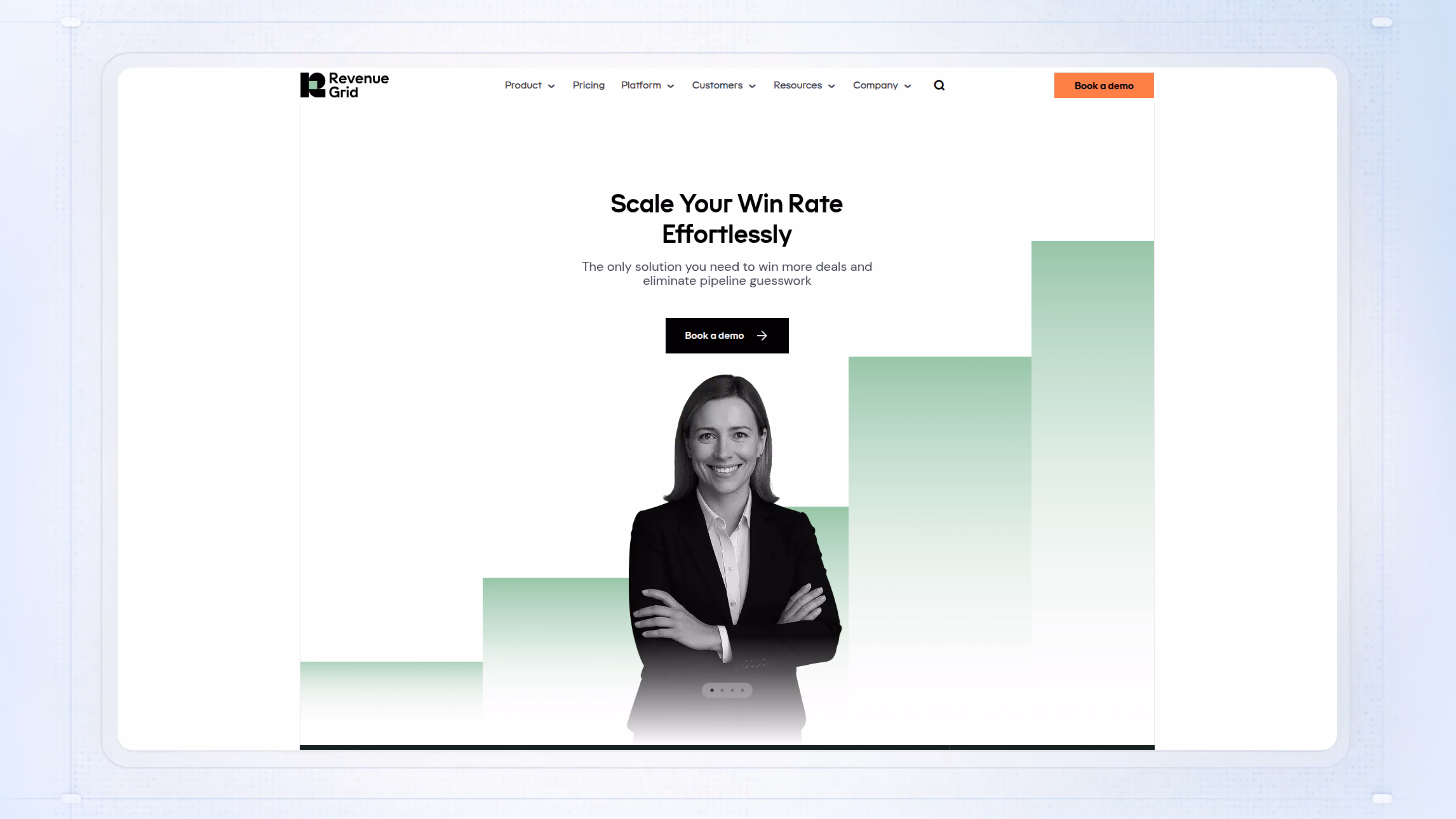Expand the Company dropdown chevron
1456x819 pixels.
point(908,86)
